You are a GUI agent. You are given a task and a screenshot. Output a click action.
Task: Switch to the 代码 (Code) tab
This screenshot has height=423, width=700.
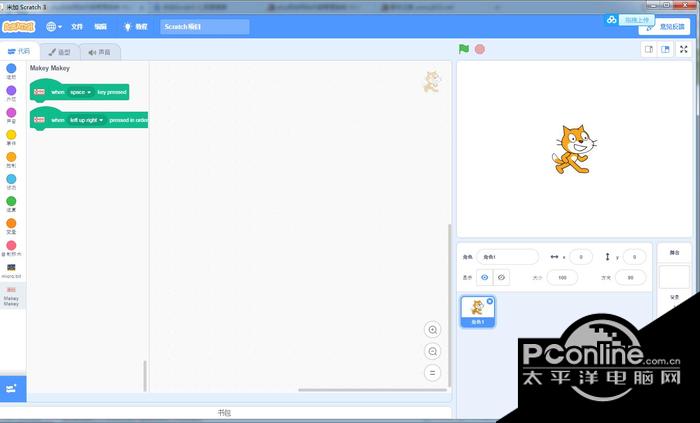point(19,52)
